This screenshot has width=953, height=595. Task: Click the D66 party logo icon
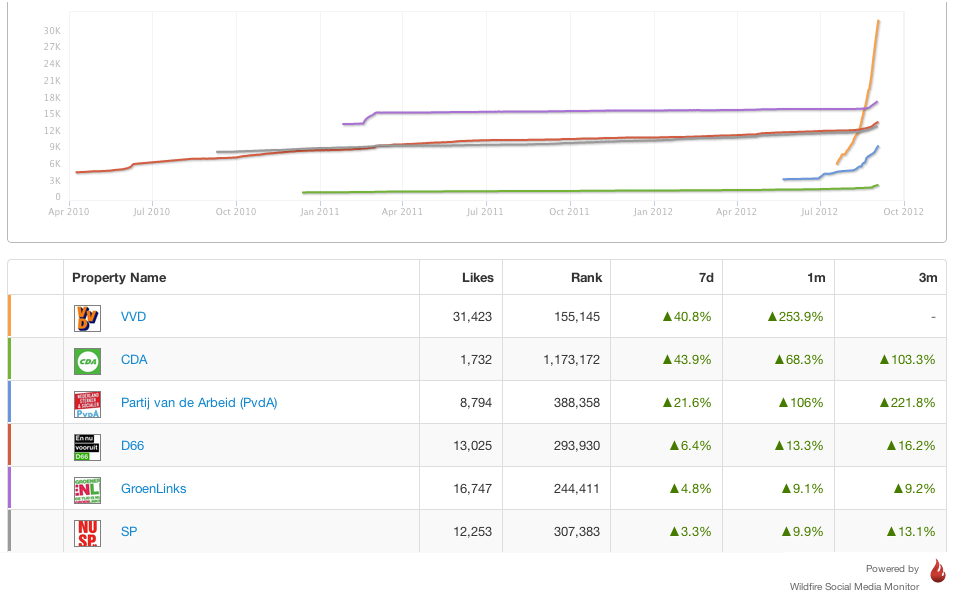click(88, 447)
